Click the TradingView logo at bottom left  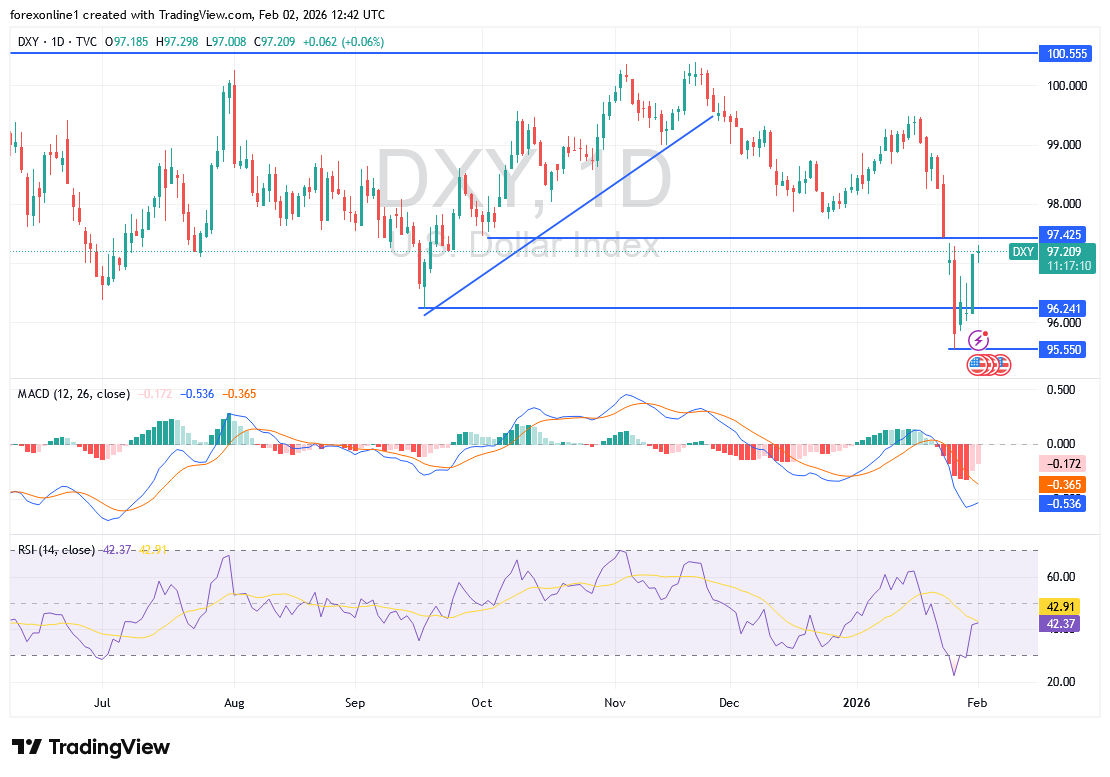click(91, 747)
